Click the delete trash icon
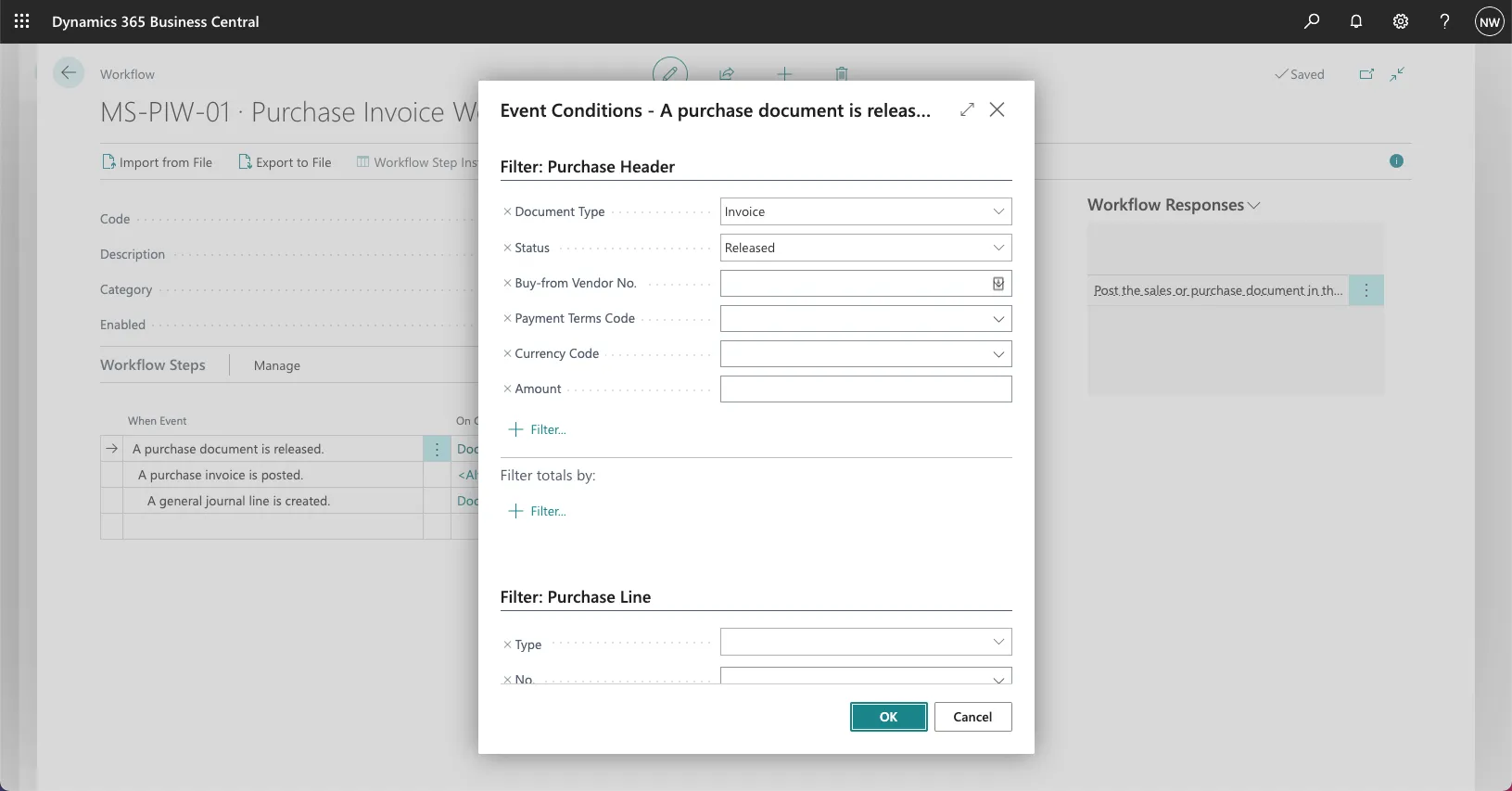This screenshot has height=791, width=1512. coord(842,73)
